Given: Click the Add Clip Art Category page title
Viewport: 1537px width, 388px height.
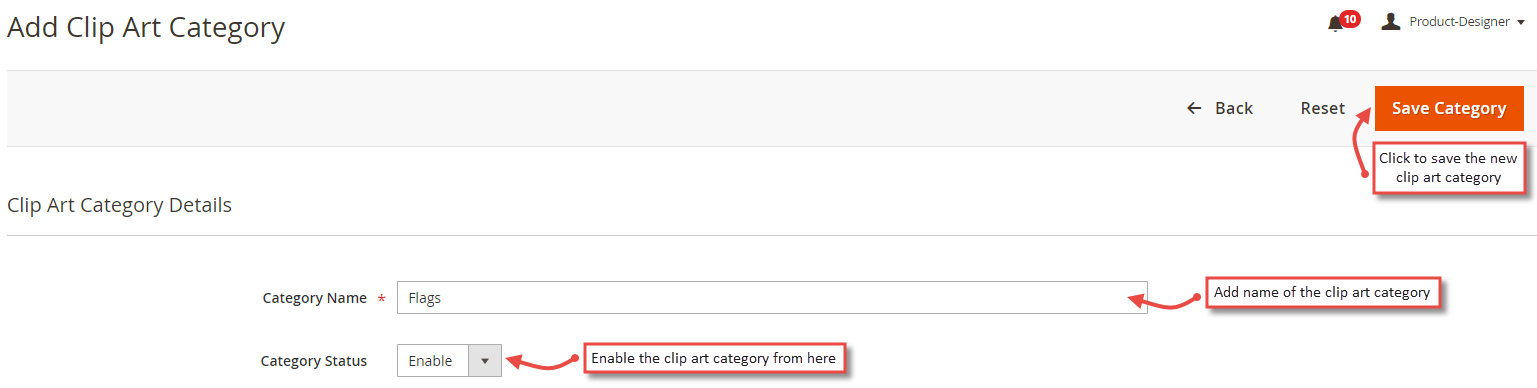Looking at the screenshot, I should [146, 27].
